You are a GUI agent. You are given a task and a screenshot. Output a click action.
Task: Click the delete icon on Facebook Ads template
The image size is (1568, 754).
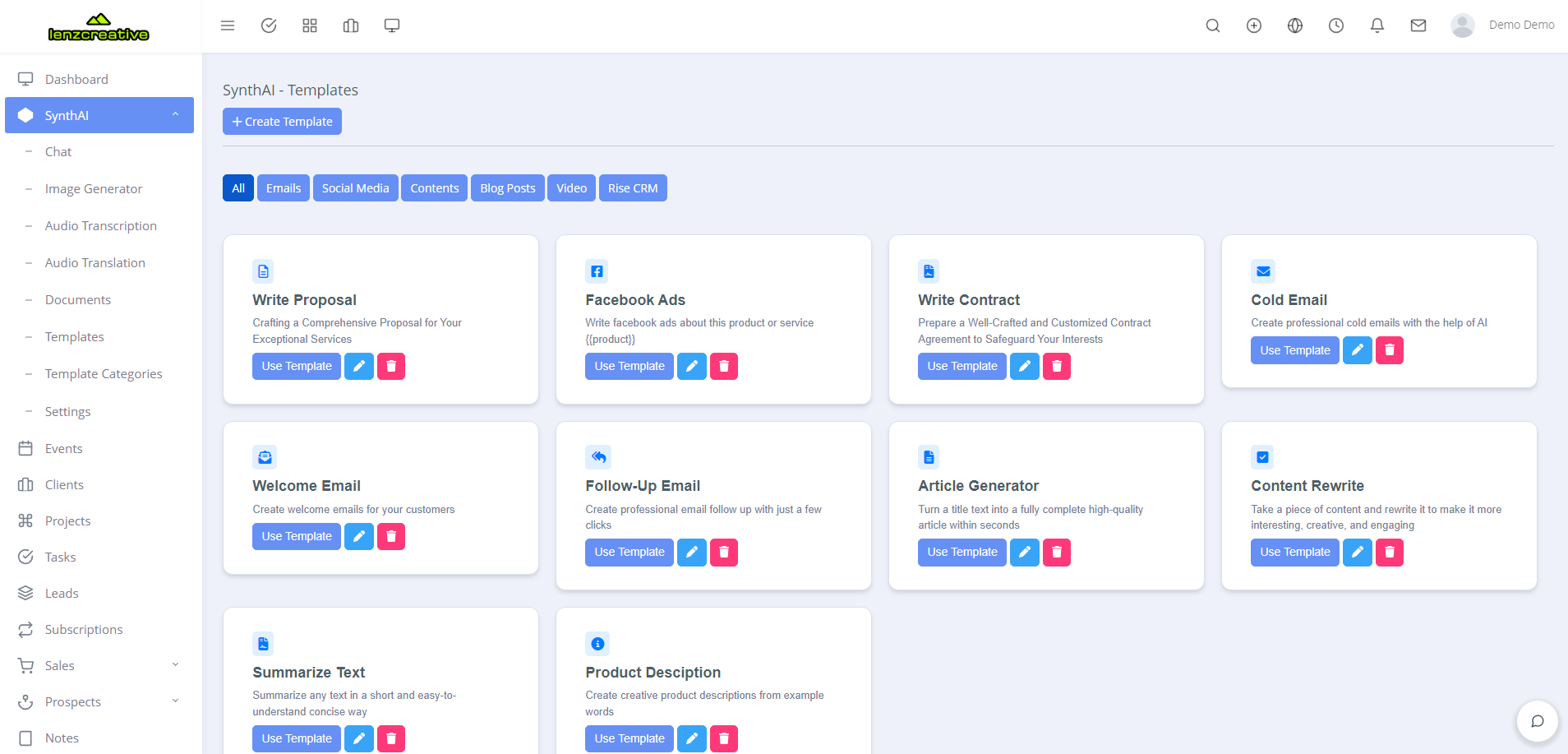click(723, 366)
